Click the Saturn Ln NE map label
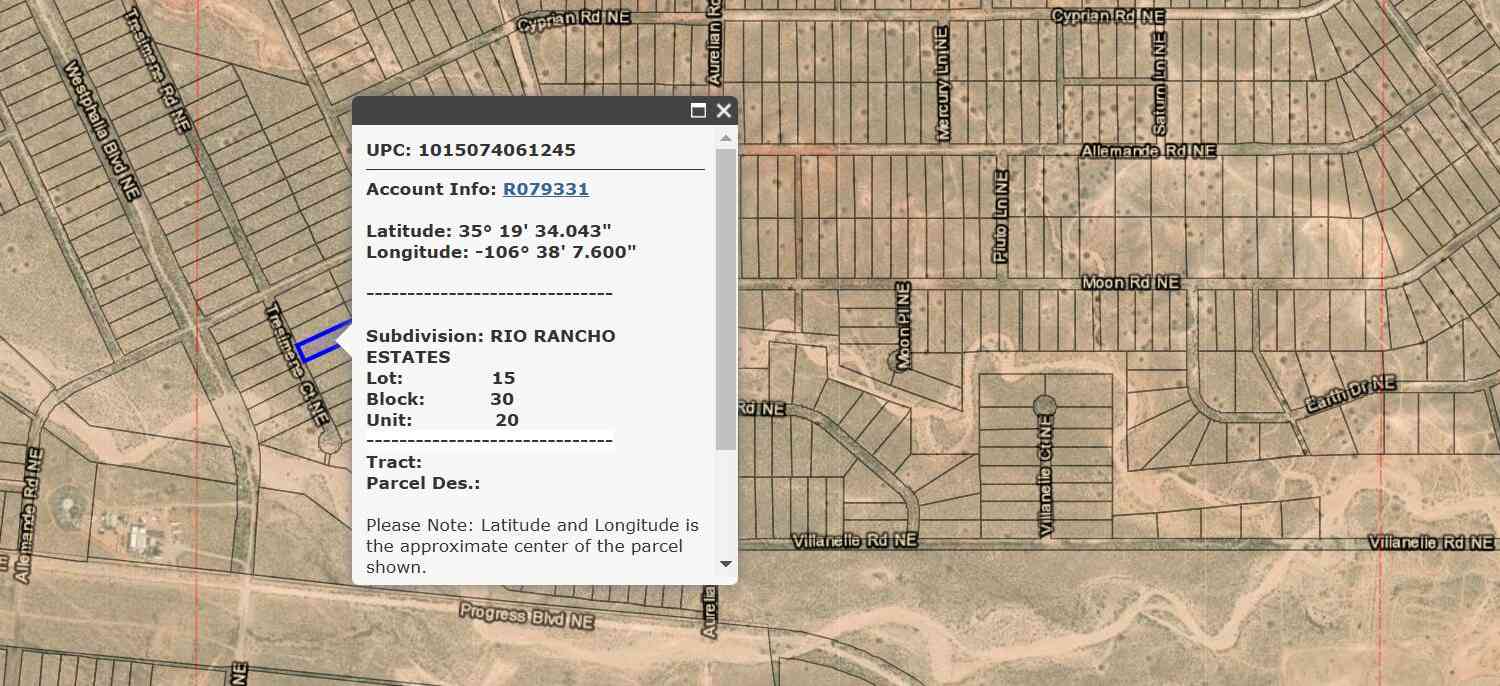The width and height of the screenshot is (1500, 686). pos(1160,82)
